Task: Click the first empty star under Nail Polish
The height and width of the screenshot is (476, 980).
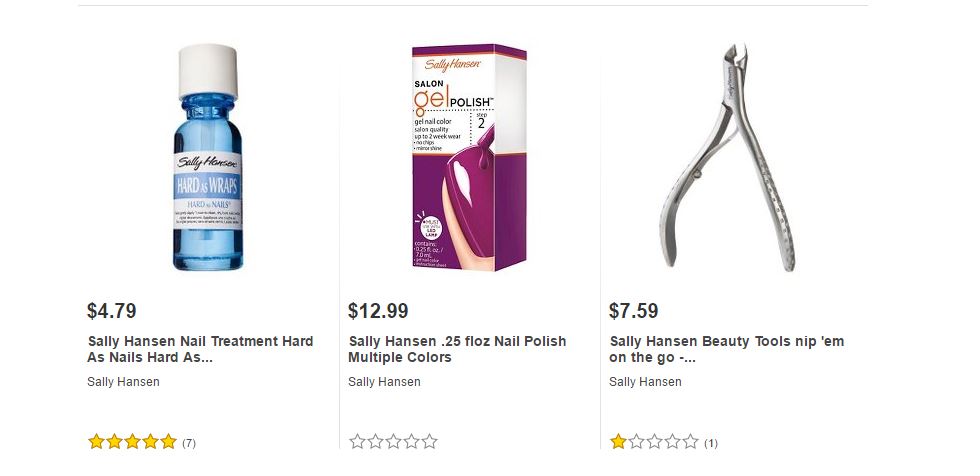Action: 358,441
